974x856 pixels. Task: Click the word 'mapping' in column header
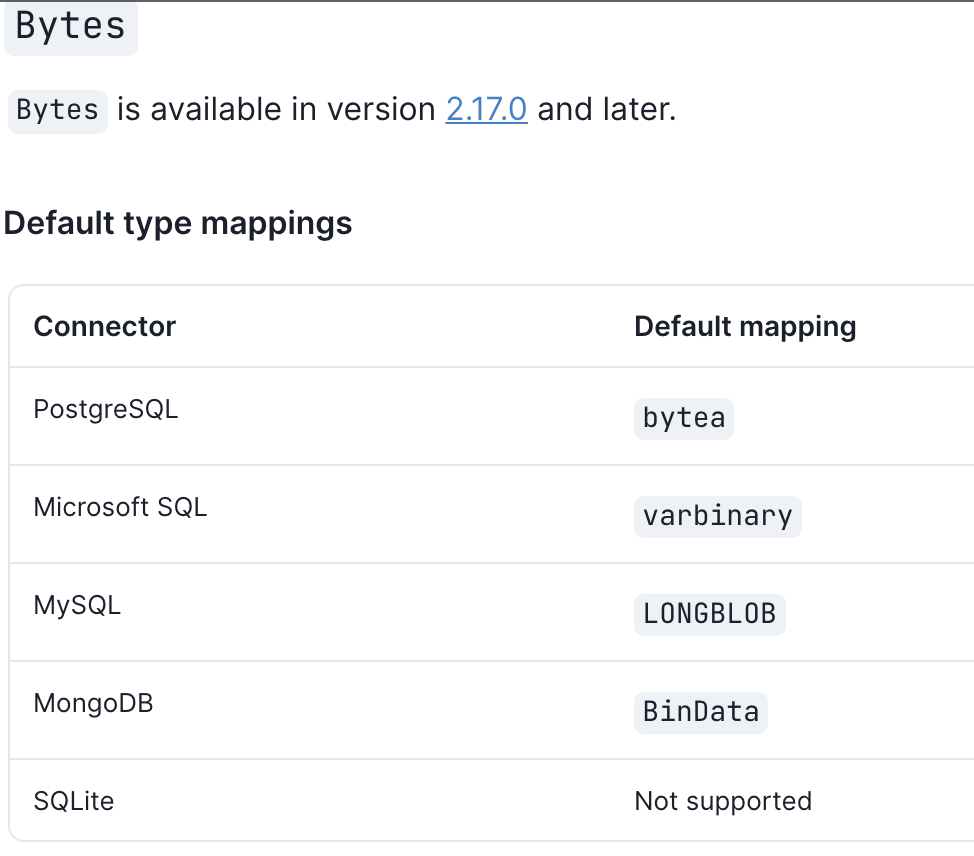click(x=798, y=328)
